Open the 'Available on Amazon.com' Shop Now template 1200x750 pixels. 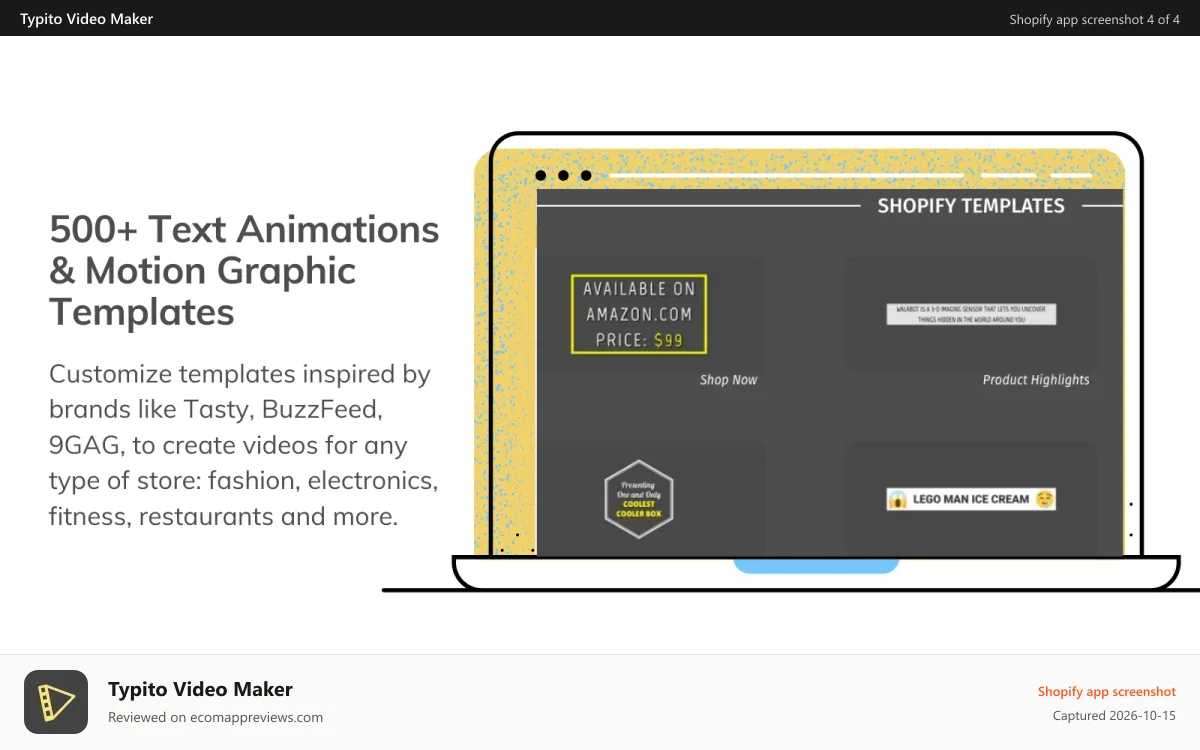coord(639,314)
